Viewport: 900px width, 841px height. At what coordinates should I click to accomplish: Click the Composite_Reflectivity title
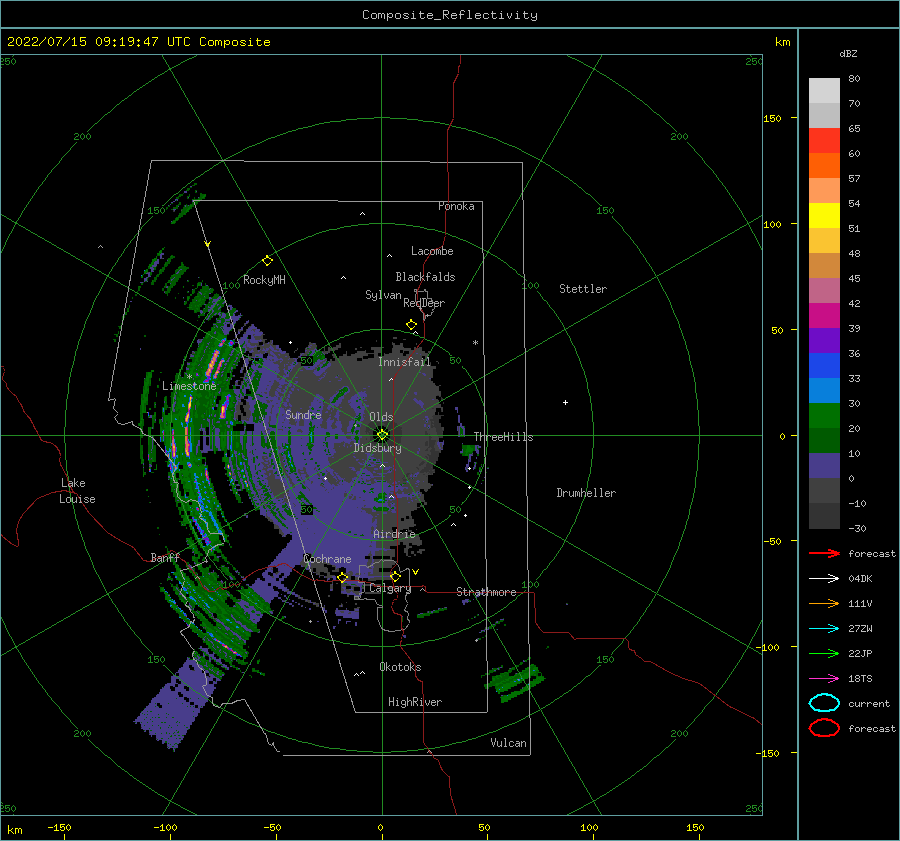[450, 15]
